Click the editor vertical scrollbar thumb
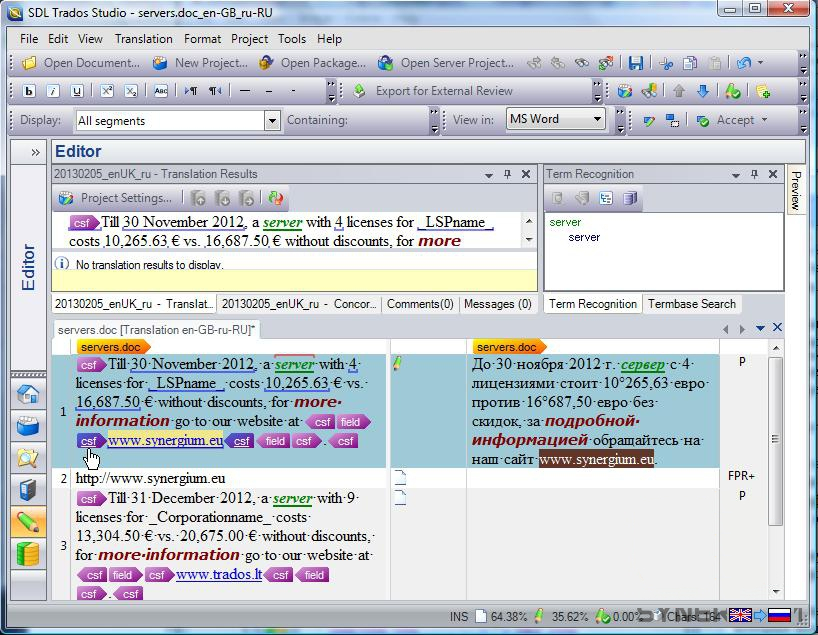The height and width of the screenshot is (635, 818). coord(776,441)
